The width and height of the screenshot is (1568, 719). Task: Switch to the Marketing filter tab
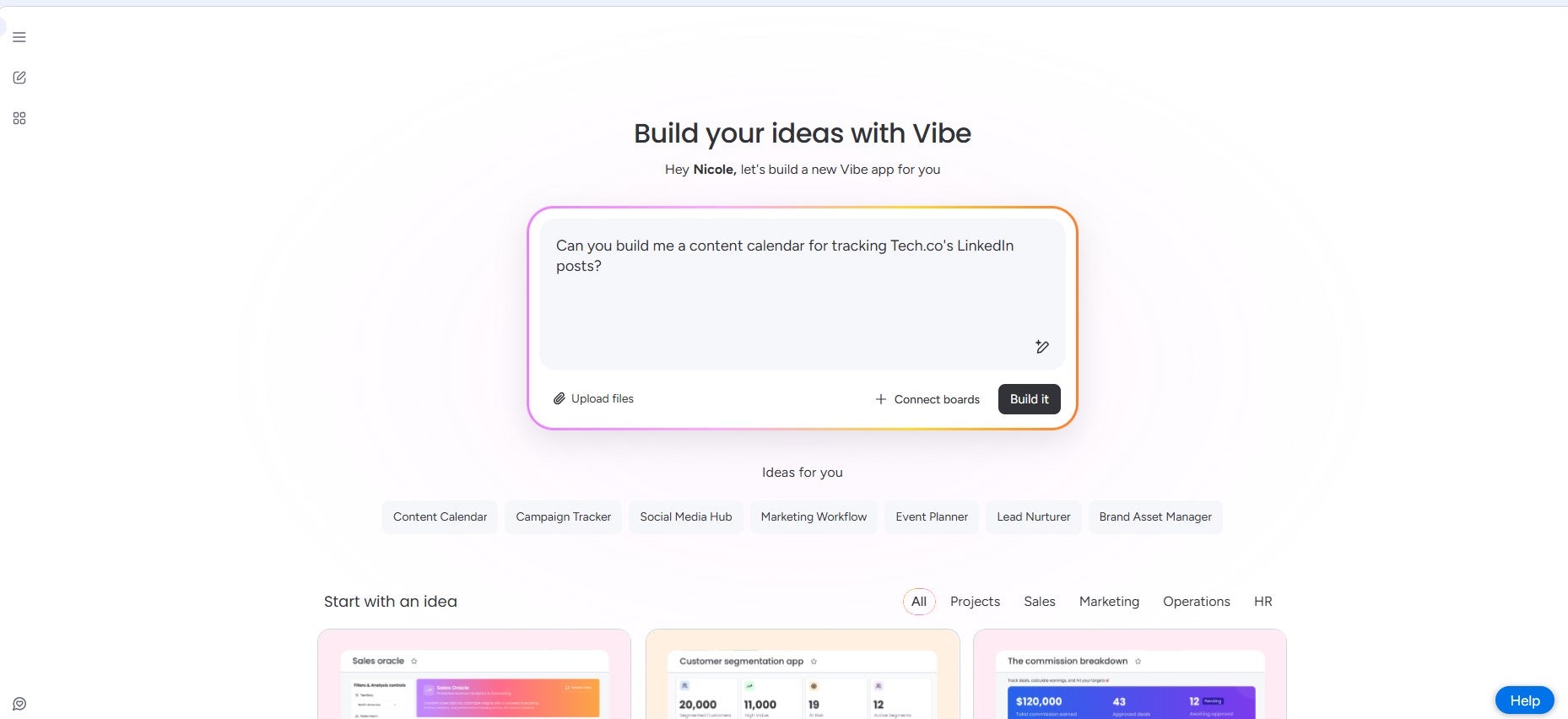pos(1109,602)
